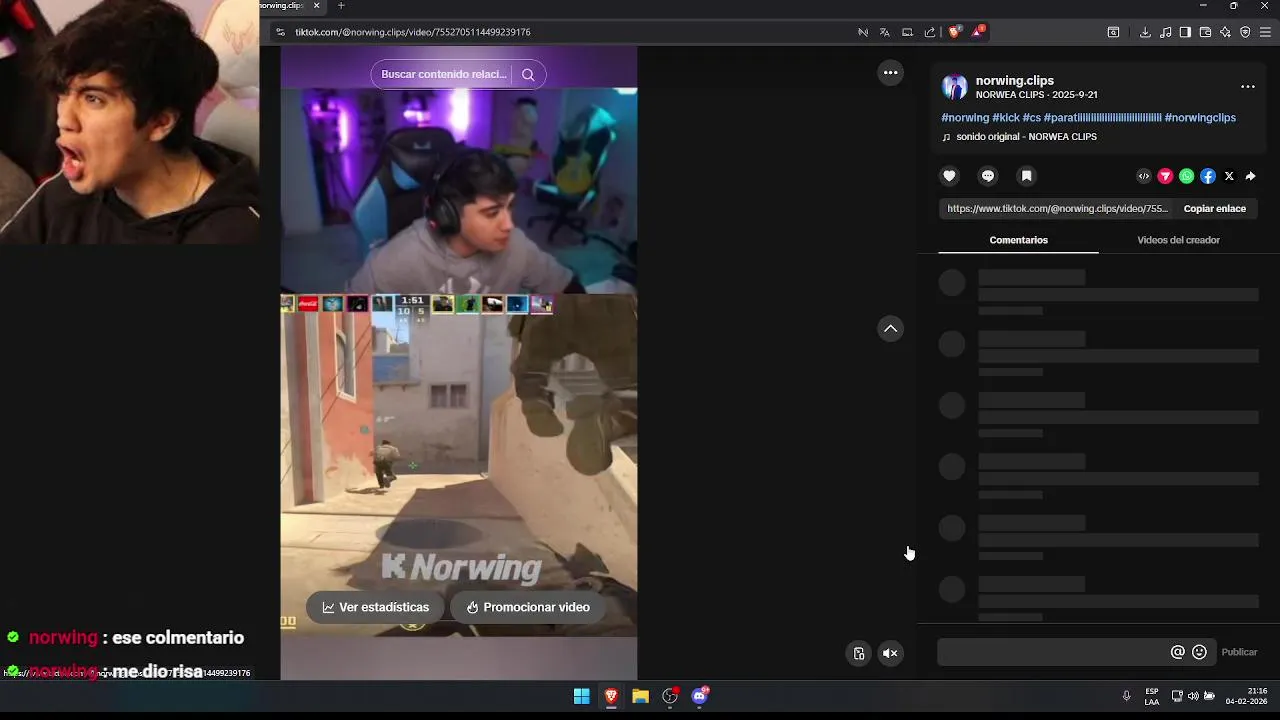Click the TikTok video player
The height and width of the screenshot is (720, 1280).
458,362
